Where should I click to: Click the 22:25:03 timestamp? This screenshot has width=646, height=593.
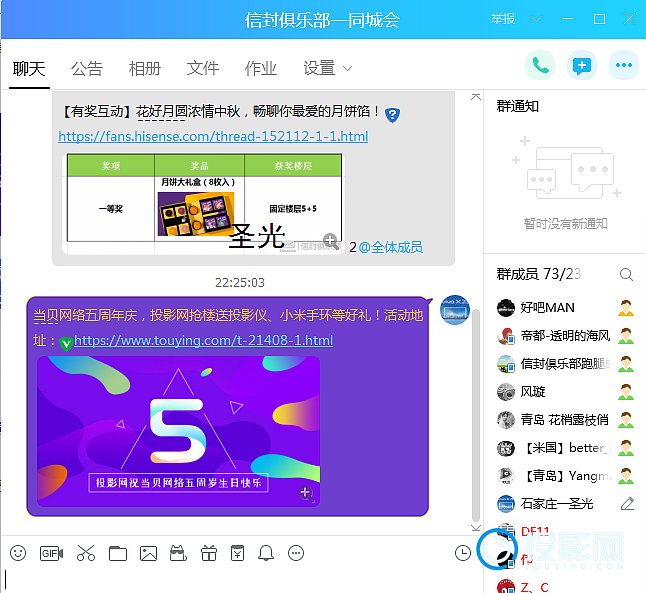tap(240, 283)
